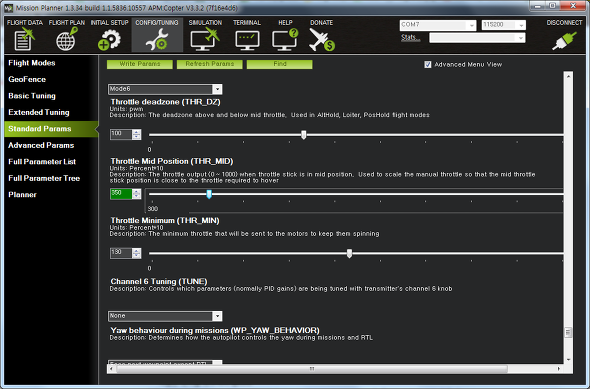The image size is (590, 389).
Task: Click the horizontal scrollbar left arrow
Action: tap(111, 369)
